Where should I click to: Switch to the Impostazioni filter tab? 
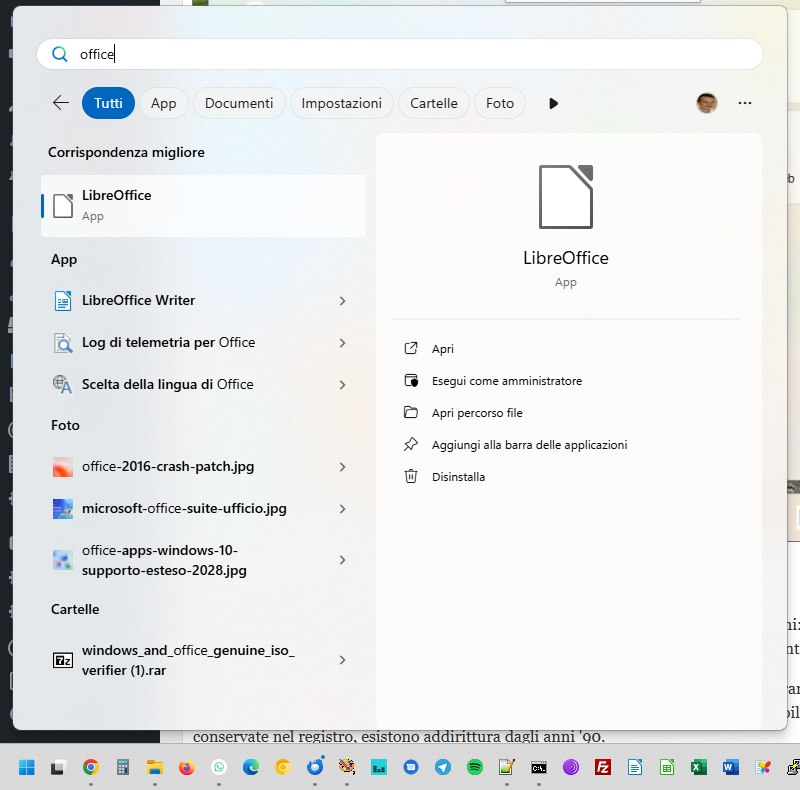pos(345,103)
